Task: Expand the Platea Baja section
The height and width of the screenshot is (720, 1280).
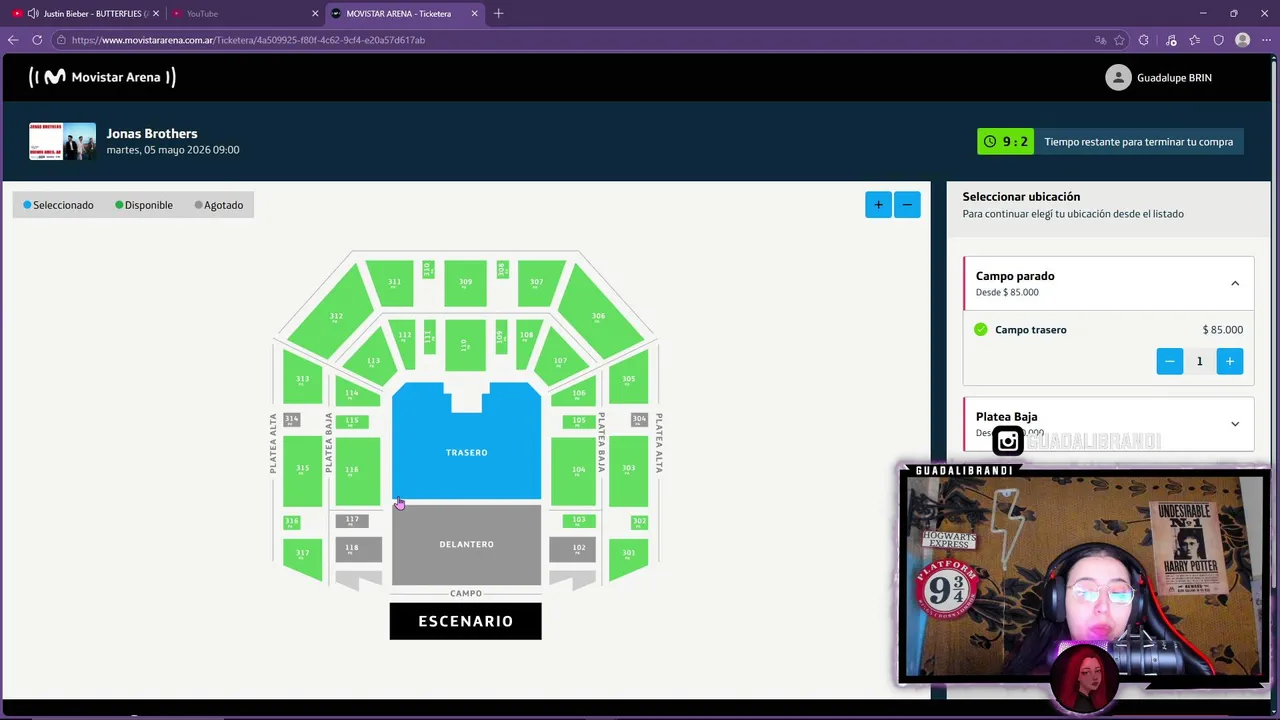Action: click(x=1235, y=424)
